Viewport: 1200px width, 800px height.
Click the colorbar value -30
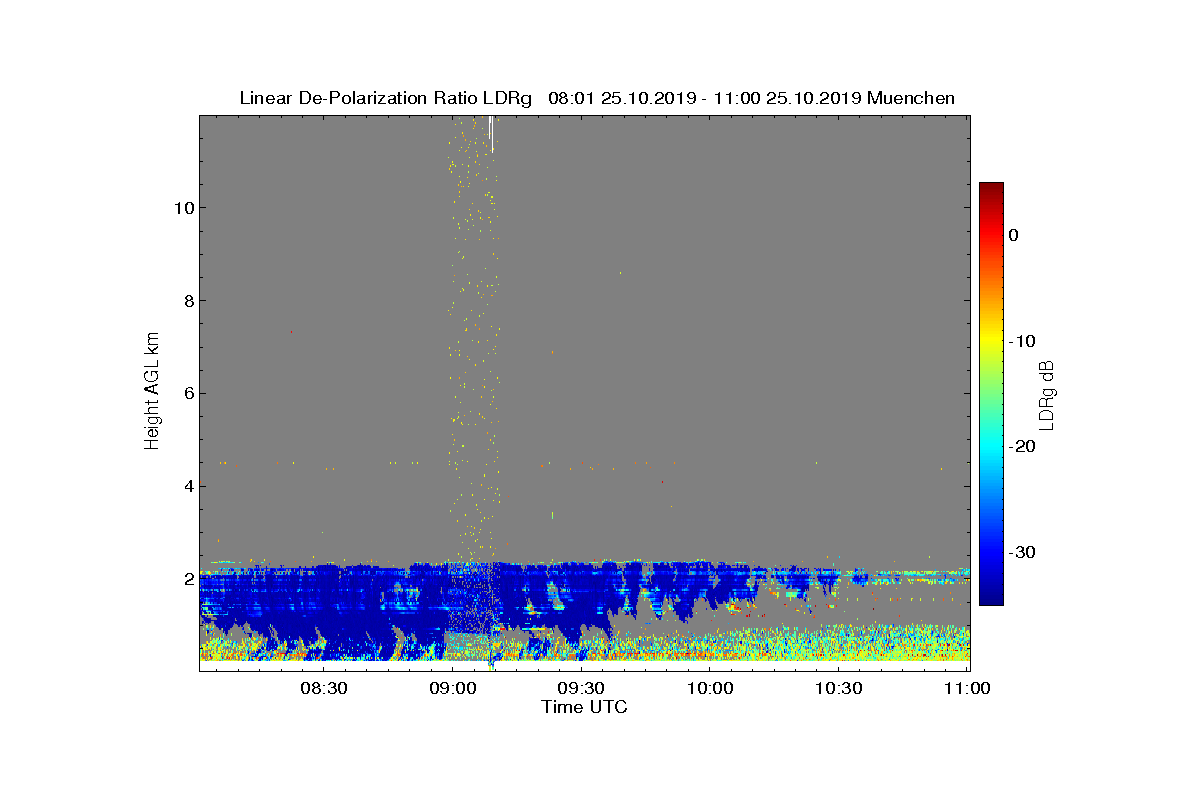1021,552
